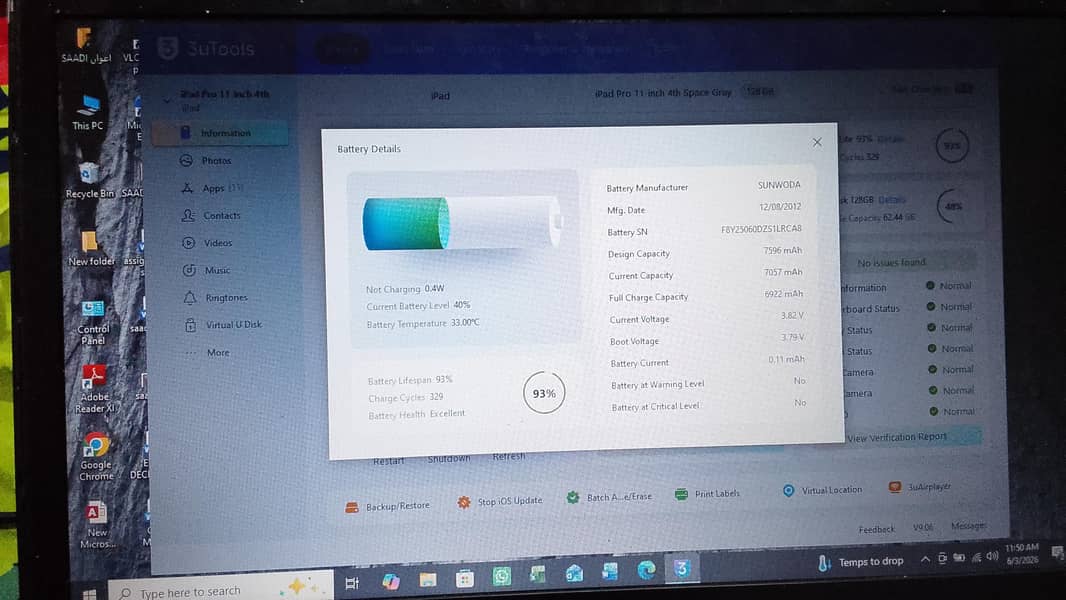Open the 3uAirplayer tool
The width and height of the screenshot is (1066, 600).
(x=920, y=487)
